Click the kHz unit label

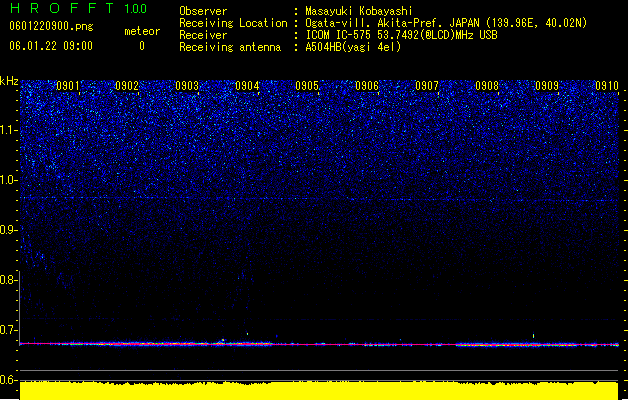(9, 81)
